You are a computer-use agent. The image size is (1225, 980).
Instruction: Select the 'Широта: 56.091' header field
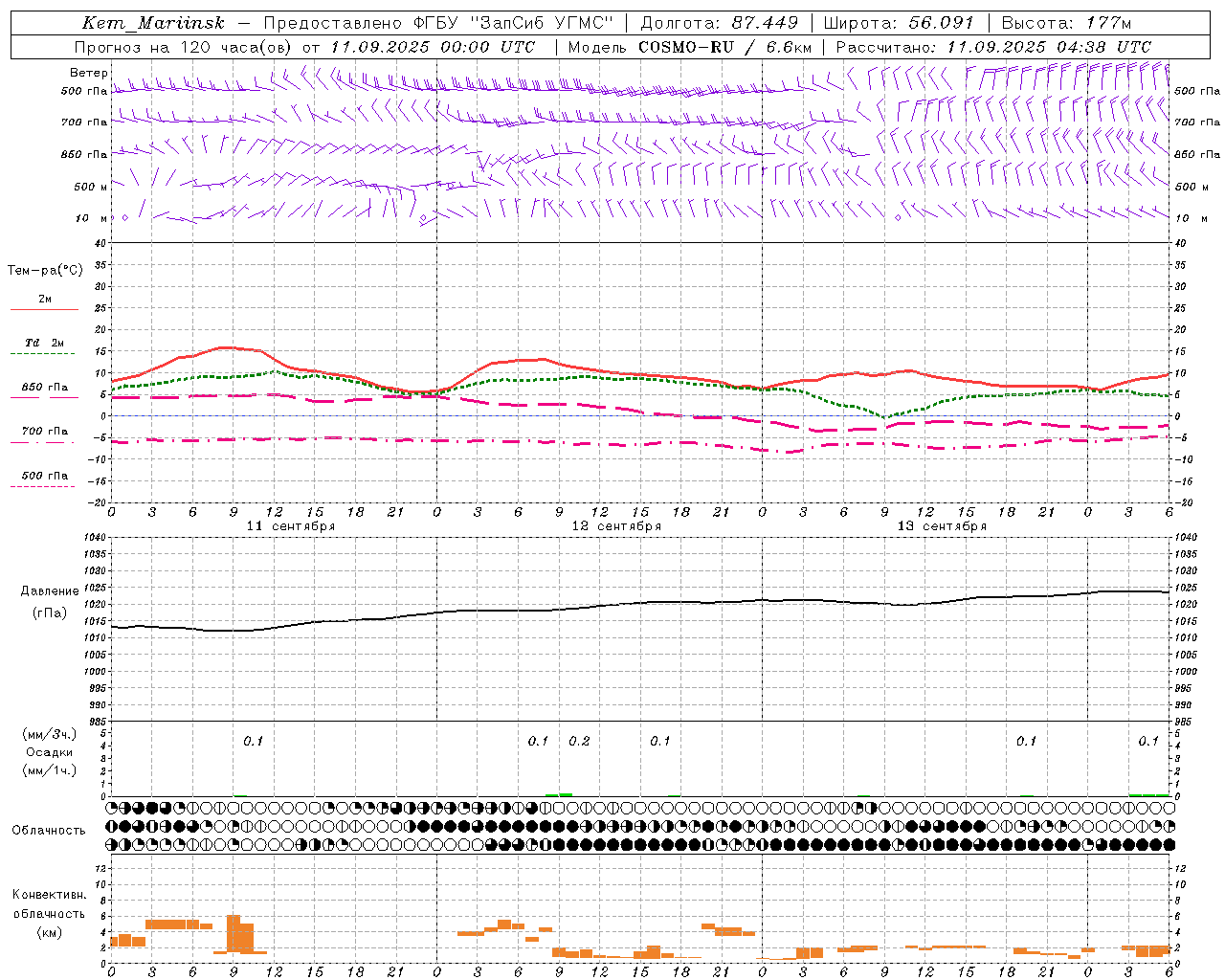pos(898,23)
